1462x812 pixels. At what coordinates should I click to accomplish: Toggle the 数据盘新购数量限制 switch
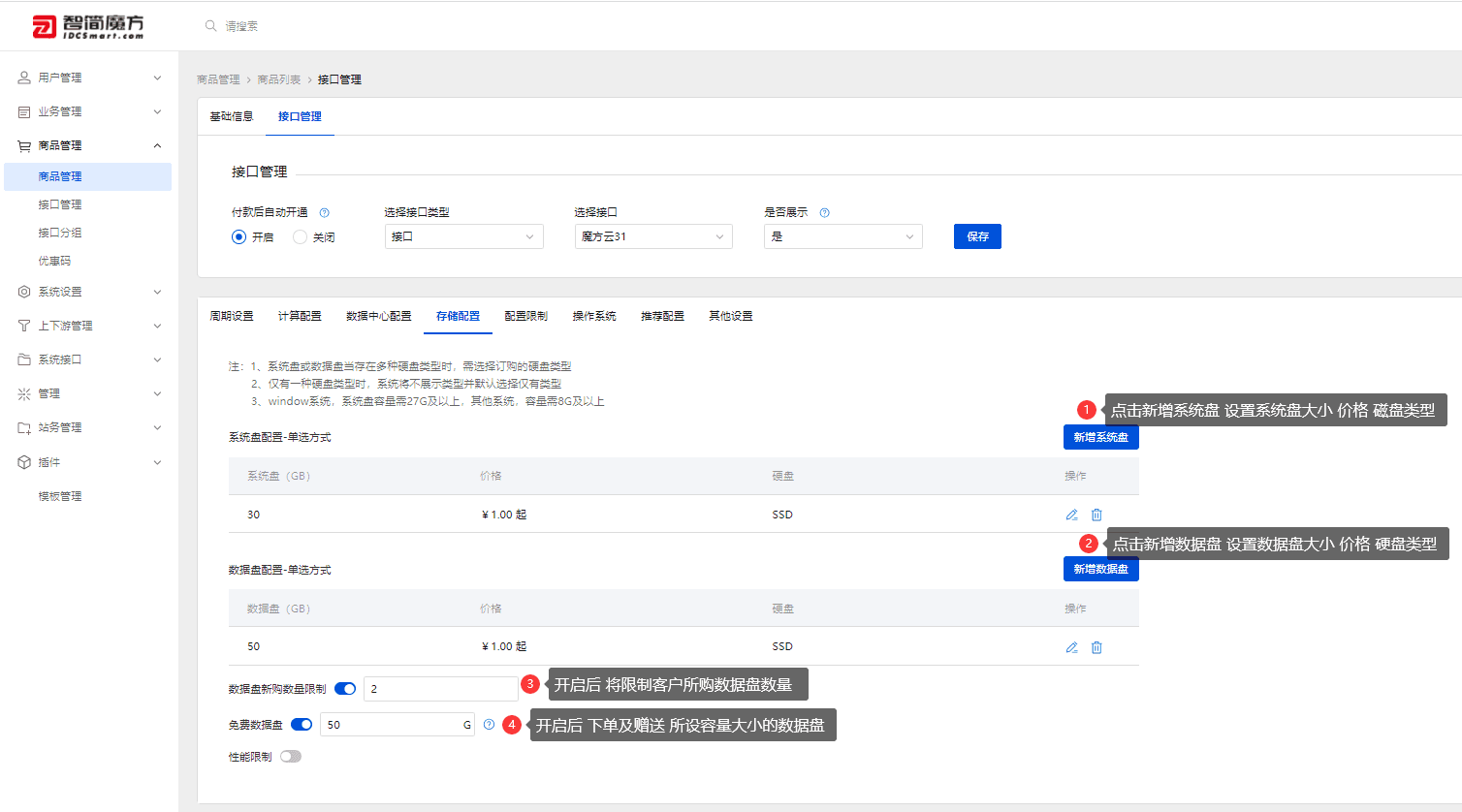(x=345, y=689)
